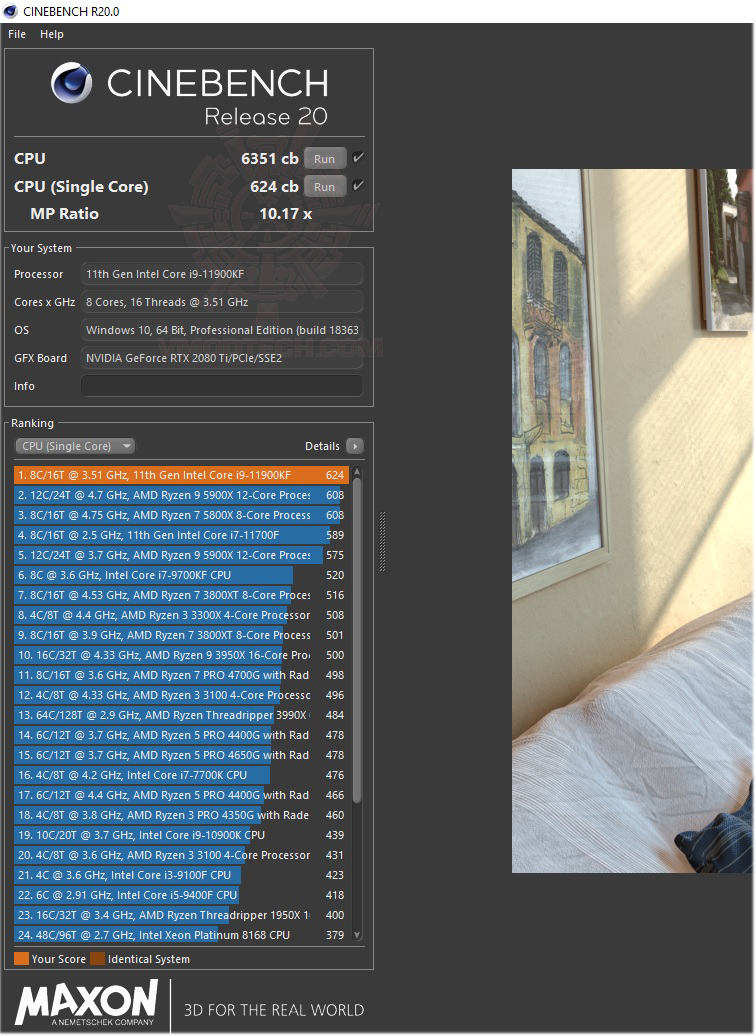Toggle the CPU test checkbox

pos(358,158)
